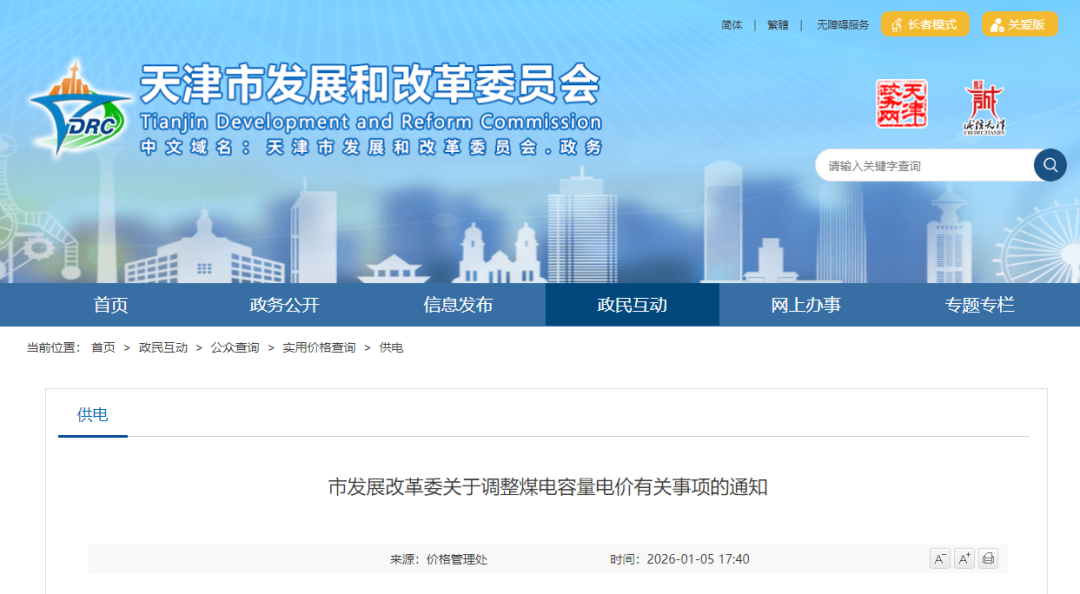
Task: Open 政务公开 navigation menu
Action: 284,305
